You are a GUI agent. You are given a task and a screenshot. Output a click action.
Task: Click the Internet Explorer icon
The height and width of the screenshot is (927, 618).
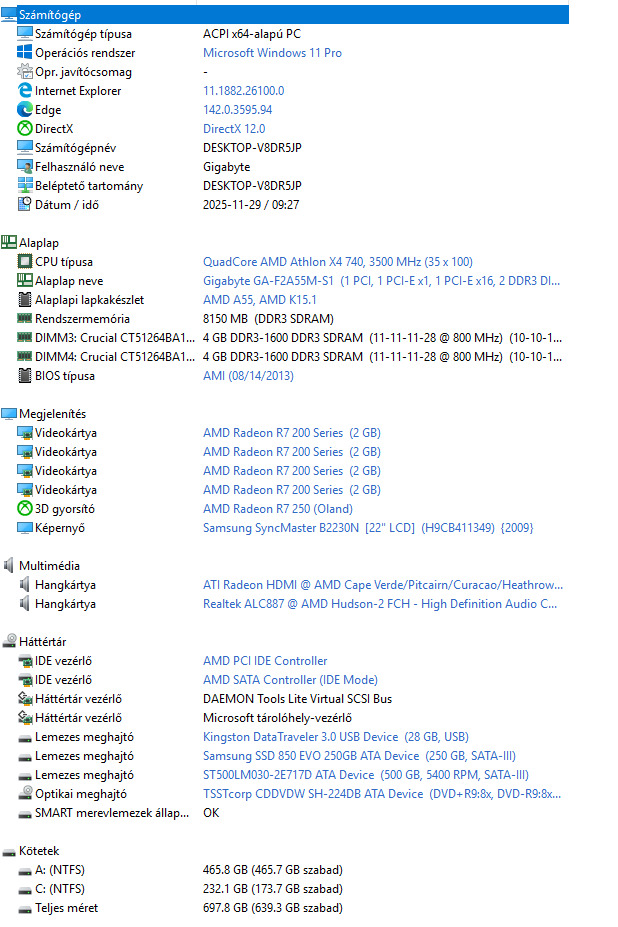click(x=25, y=90)
